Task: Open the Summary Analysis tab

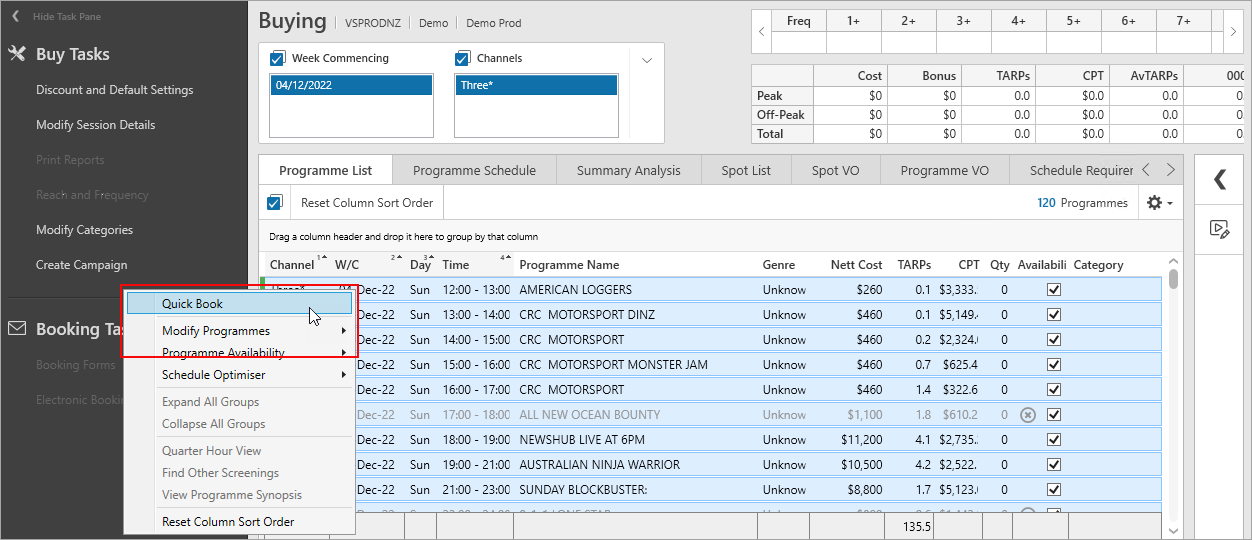Action: tap(628, 170)
